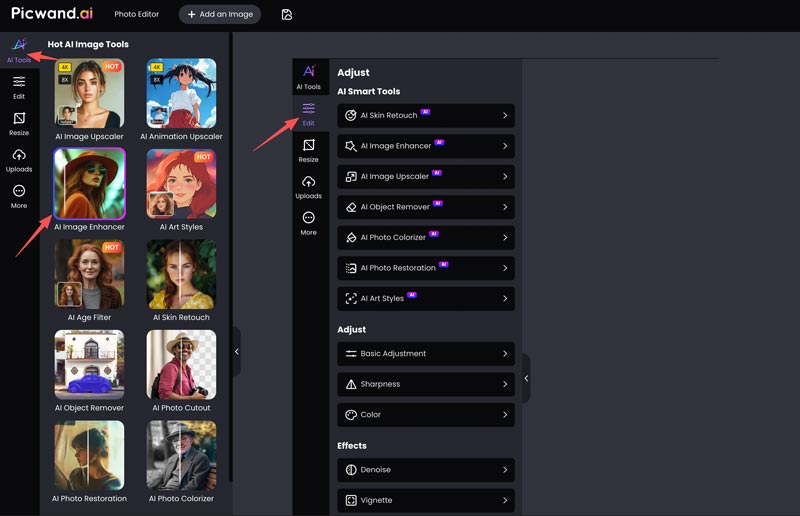Click the AI Skin Retouch face icon
The width and height of the screenshot is (800, 516).
351,115
